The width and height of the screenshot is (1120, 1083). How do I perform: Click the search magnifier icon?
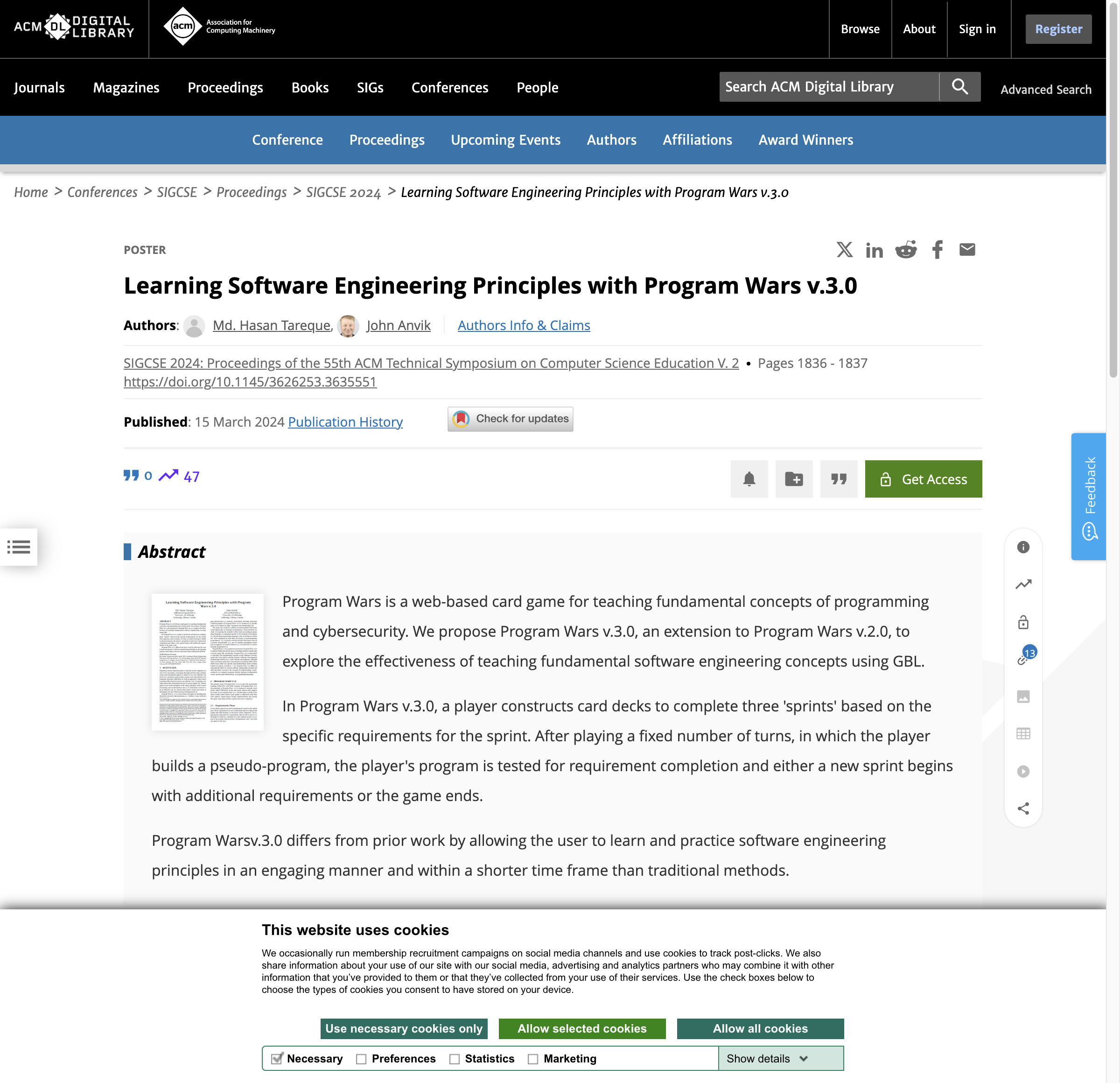pos(959,87)
